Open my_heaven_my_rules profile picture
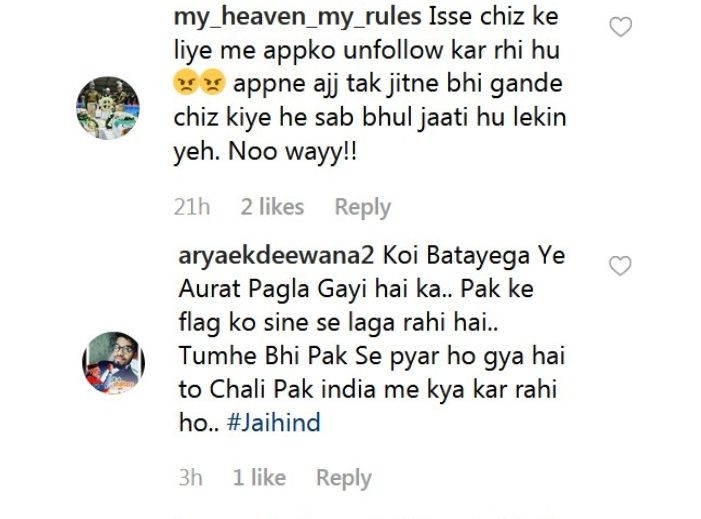This screenshot has width=701, height=519. click(x=108, y=108)
